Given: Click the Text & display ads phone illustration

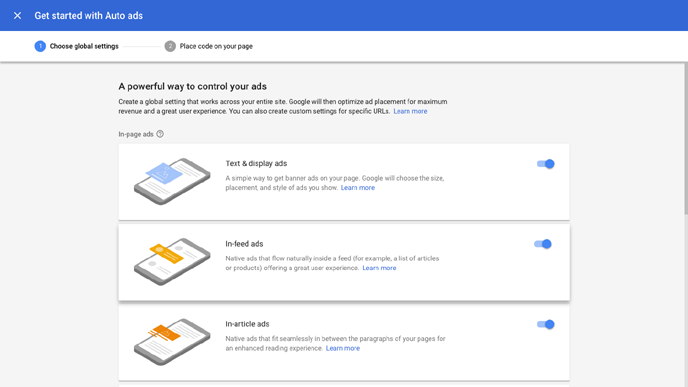Looking at the screenshot, I should click(x=172, y=181).
